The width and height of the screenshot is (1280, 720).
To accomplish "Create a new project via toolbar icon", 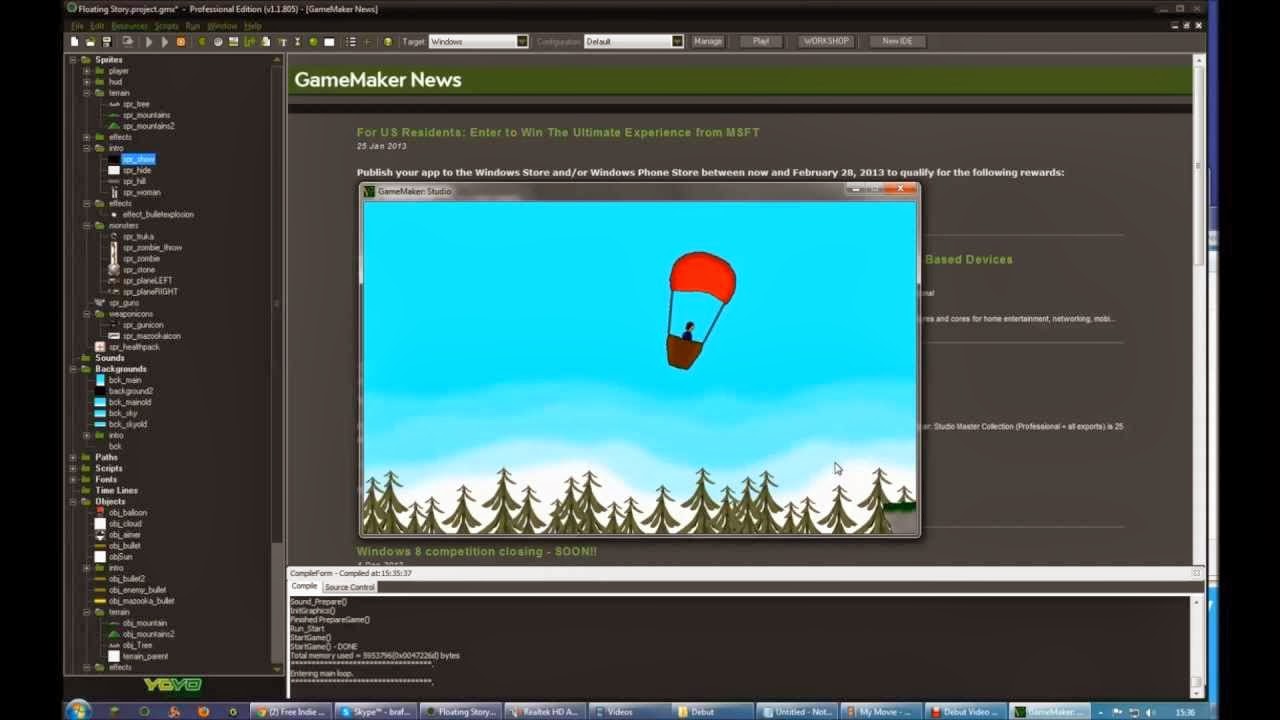I will (74, 42).
